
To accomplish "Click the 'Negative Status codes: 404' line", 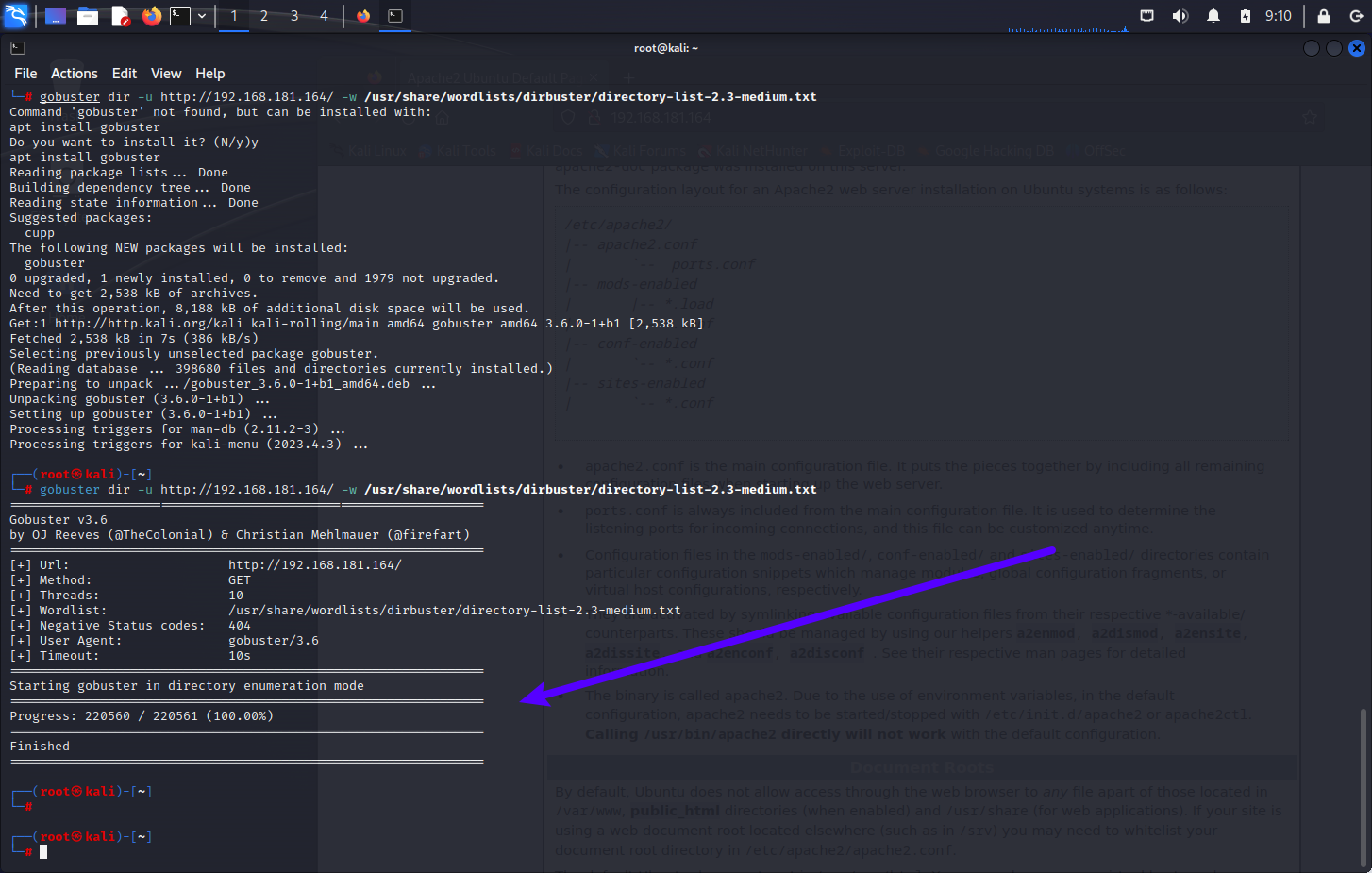I will [130, 626].
